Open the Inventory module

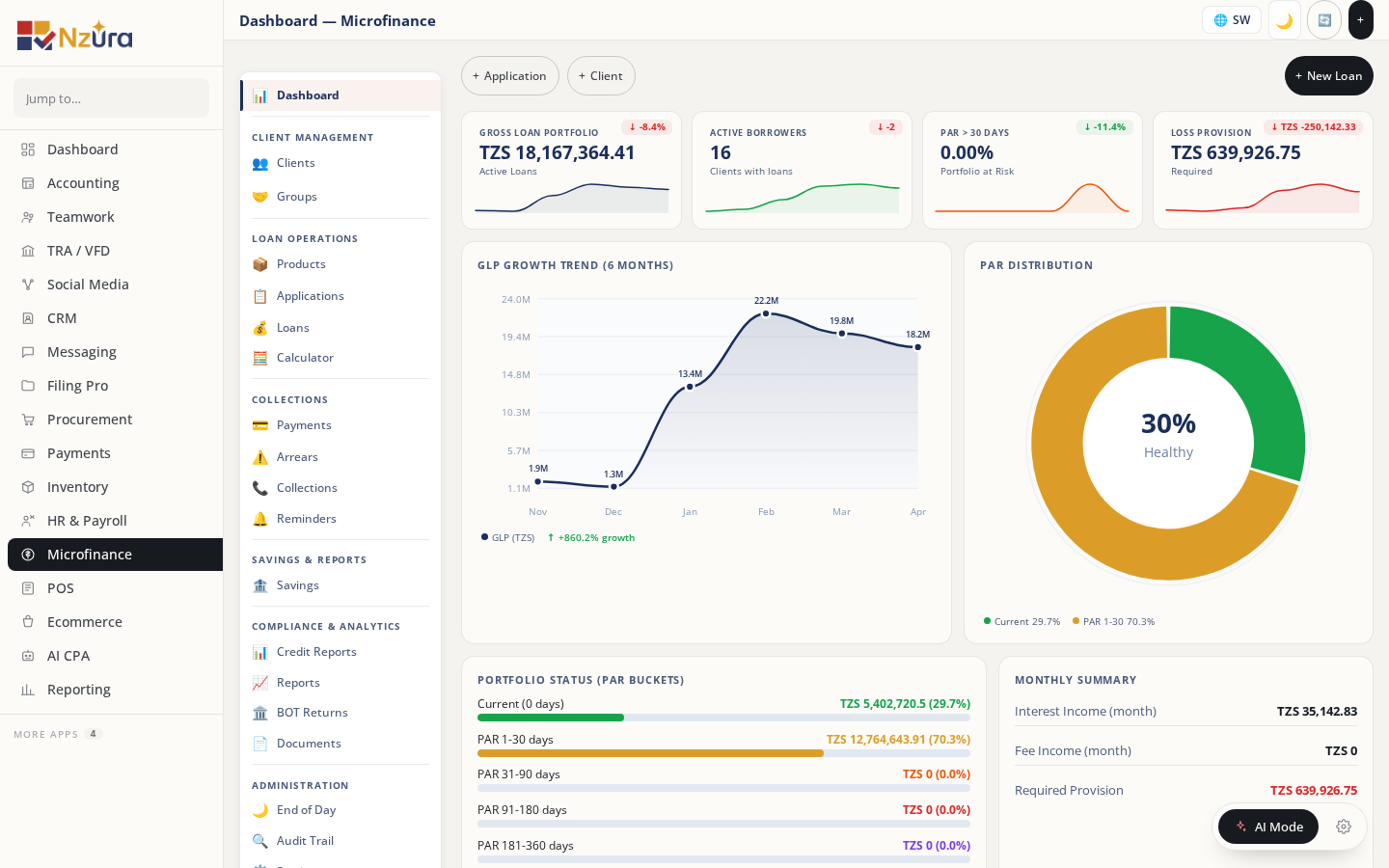pos(115,487)
